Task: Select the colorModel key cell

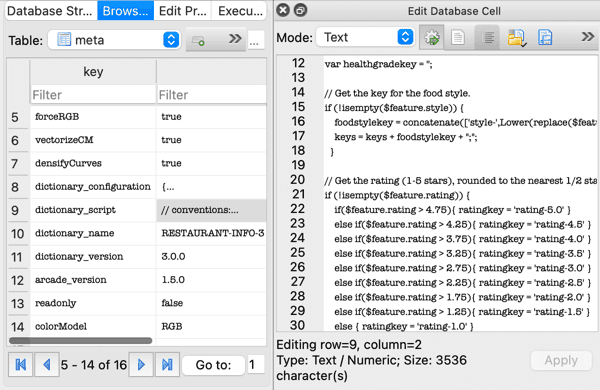Action: [93, 327]
